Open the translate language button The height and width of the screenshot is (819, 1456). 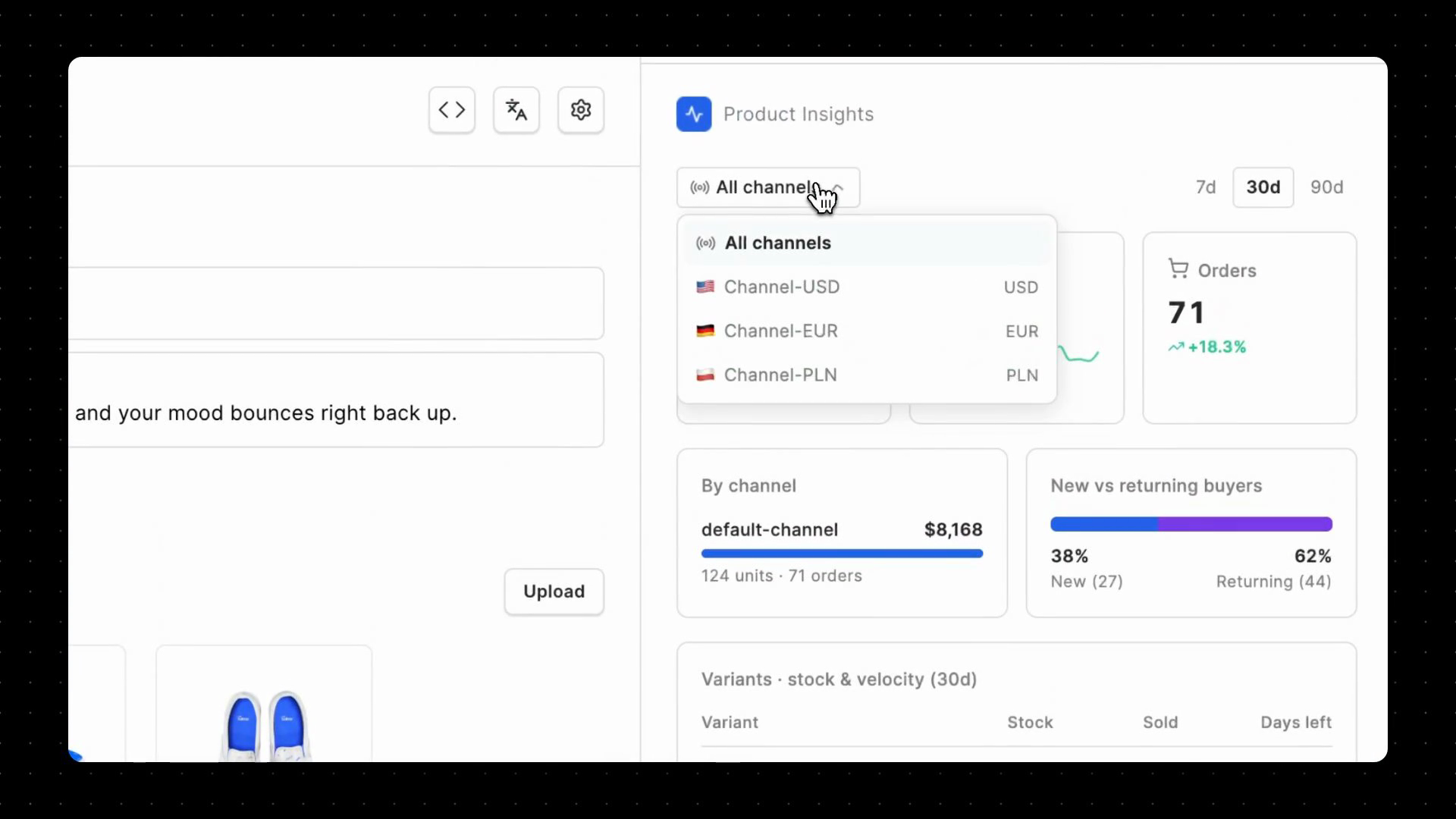[516, 110]
